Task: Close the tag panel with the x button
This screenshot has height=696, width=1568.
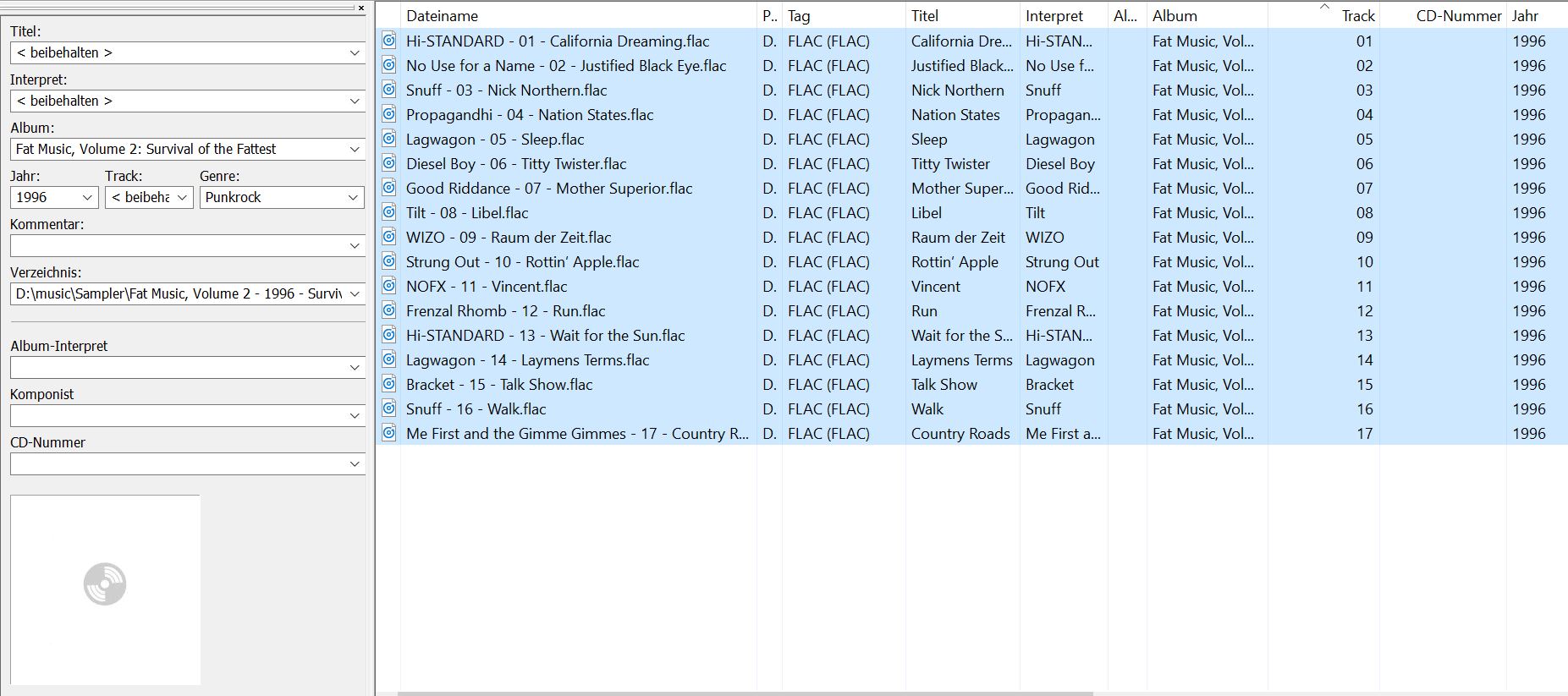Action: (x=361, y=8)
